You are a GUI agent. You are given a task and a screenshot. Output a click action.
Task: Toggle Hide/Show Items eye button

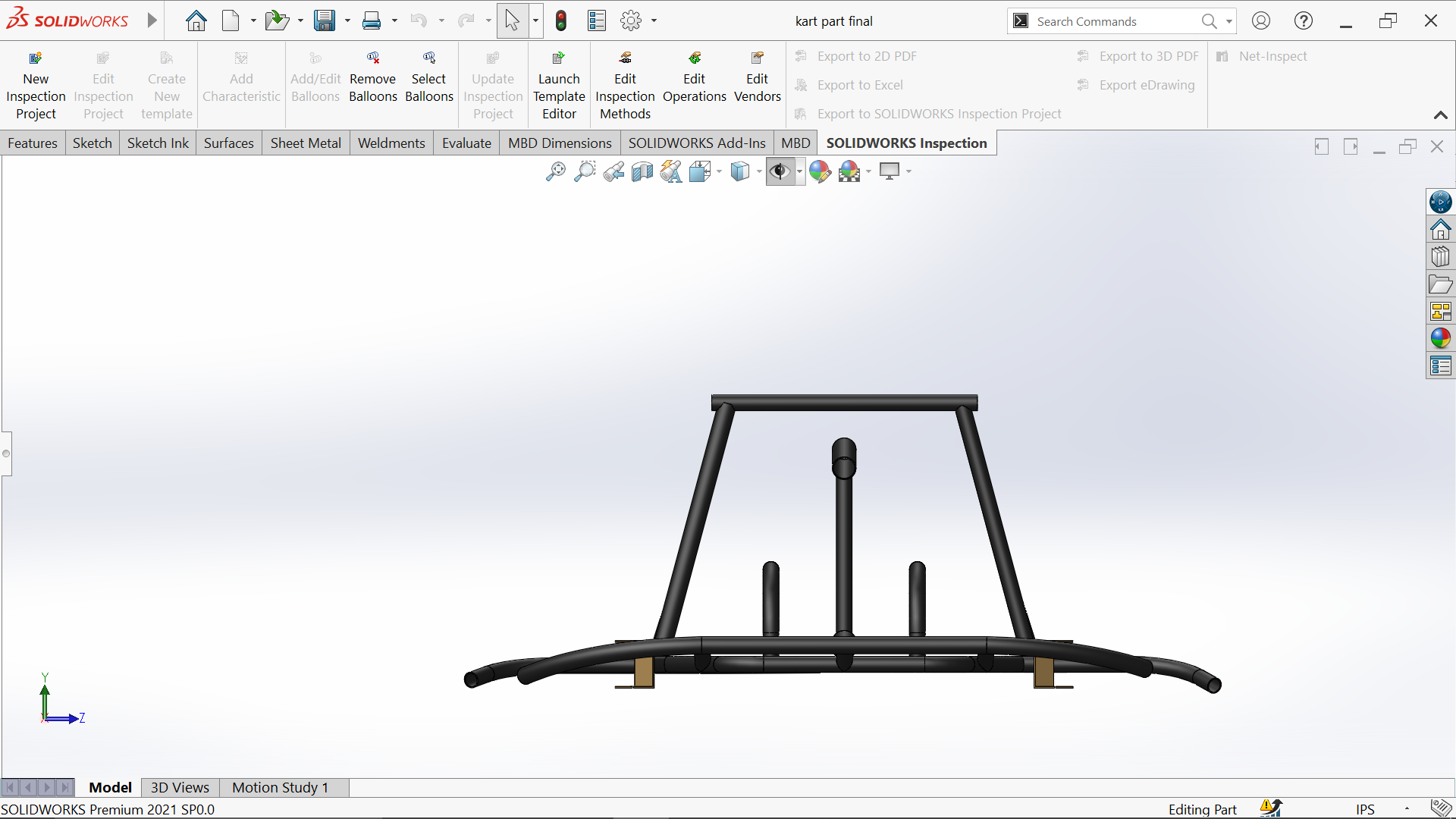[x=780, y=172]
